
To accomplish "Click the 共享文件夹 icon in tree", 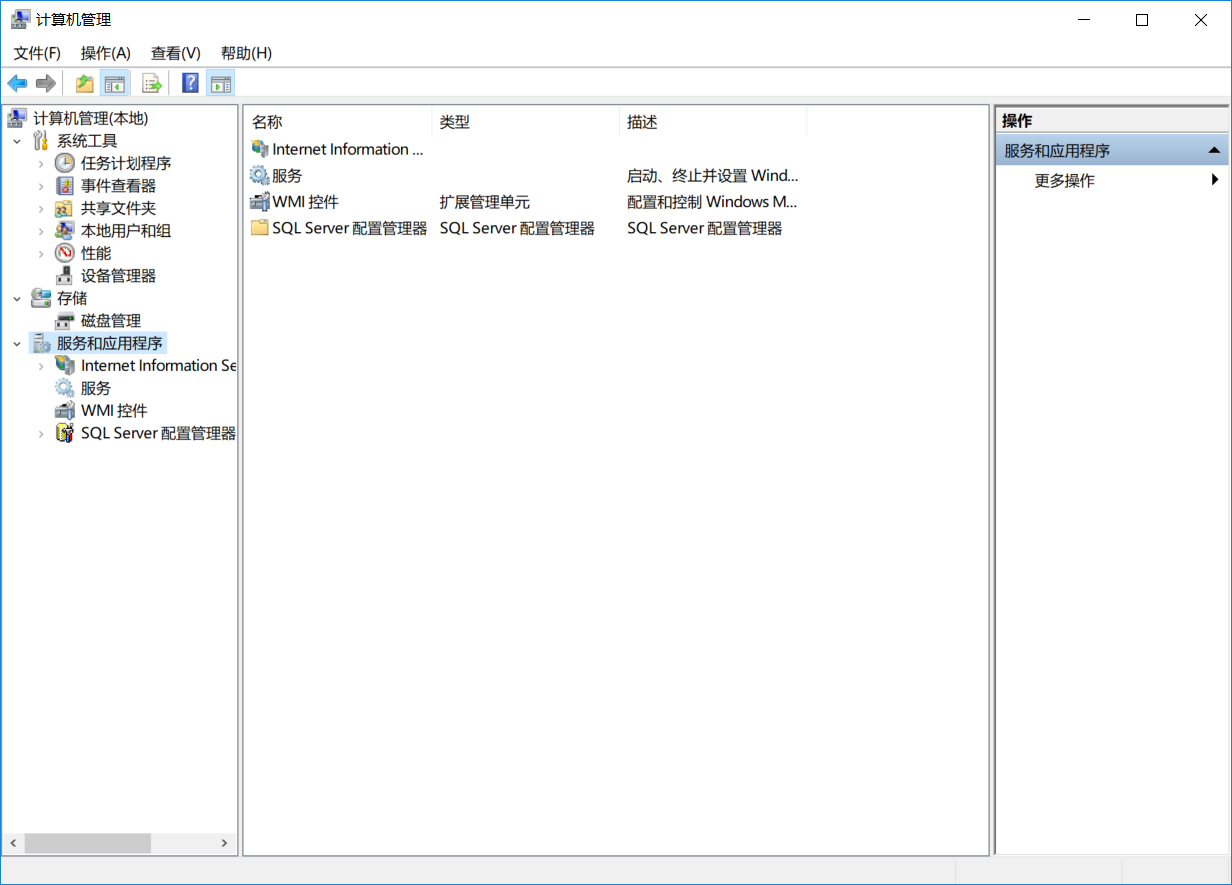I will coord(65,208).
